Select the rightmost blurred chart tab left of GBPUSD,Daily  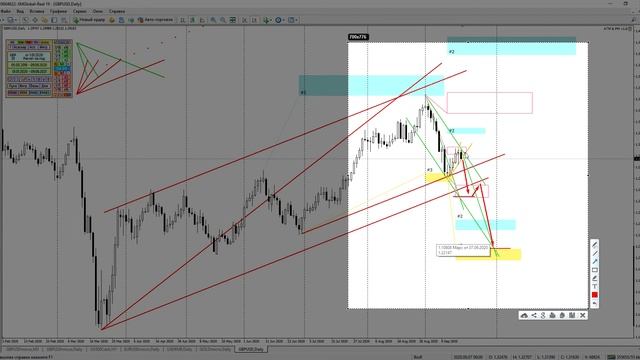click(214, 349)
